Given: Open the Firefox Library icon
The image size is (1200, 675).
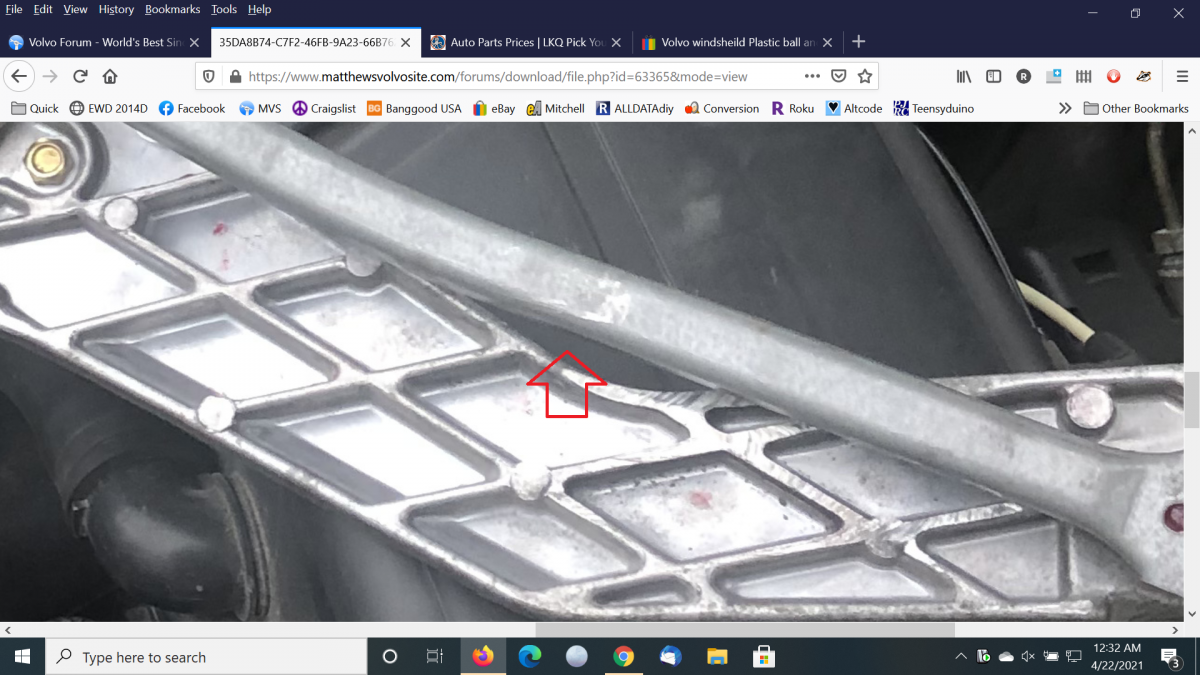Looking at the screenshot, I should (964, 76).
